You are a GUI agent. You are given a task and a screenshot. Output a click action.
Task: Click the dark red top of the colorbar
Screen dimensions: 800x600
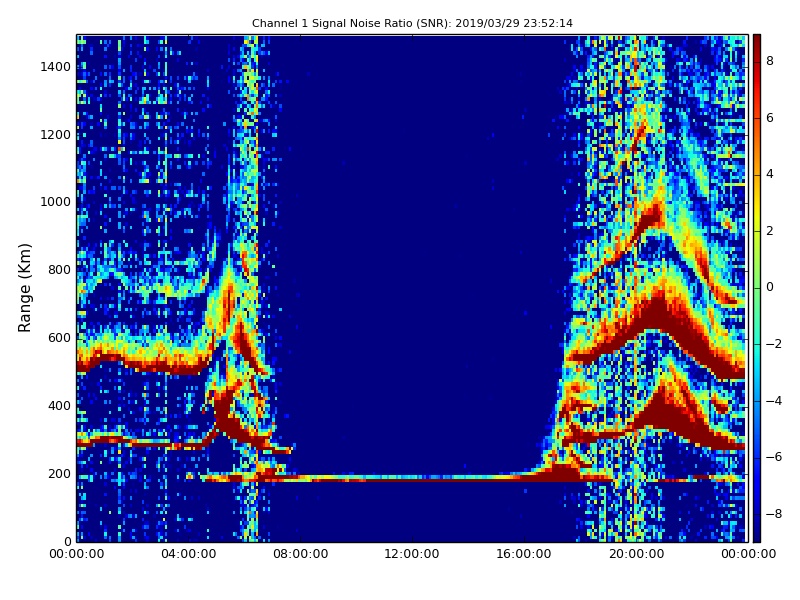[757, 40]
